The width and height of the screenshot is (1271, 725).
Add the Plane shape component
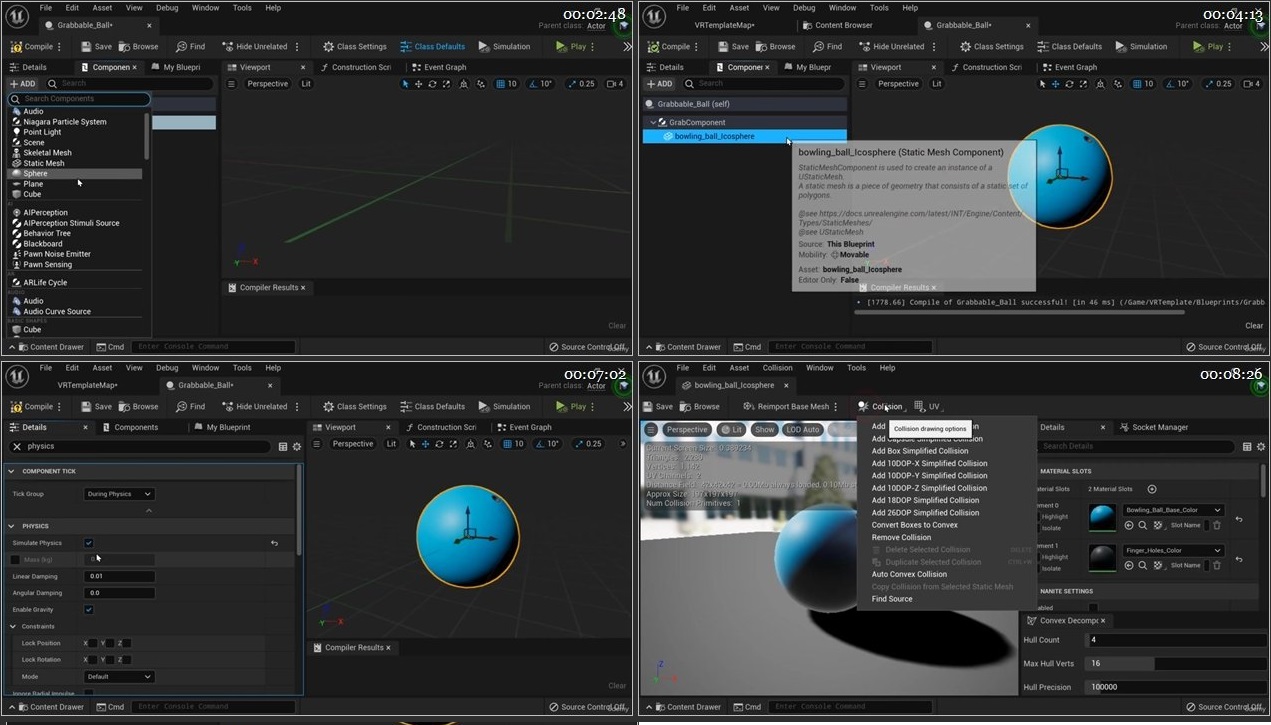(33, 184)
